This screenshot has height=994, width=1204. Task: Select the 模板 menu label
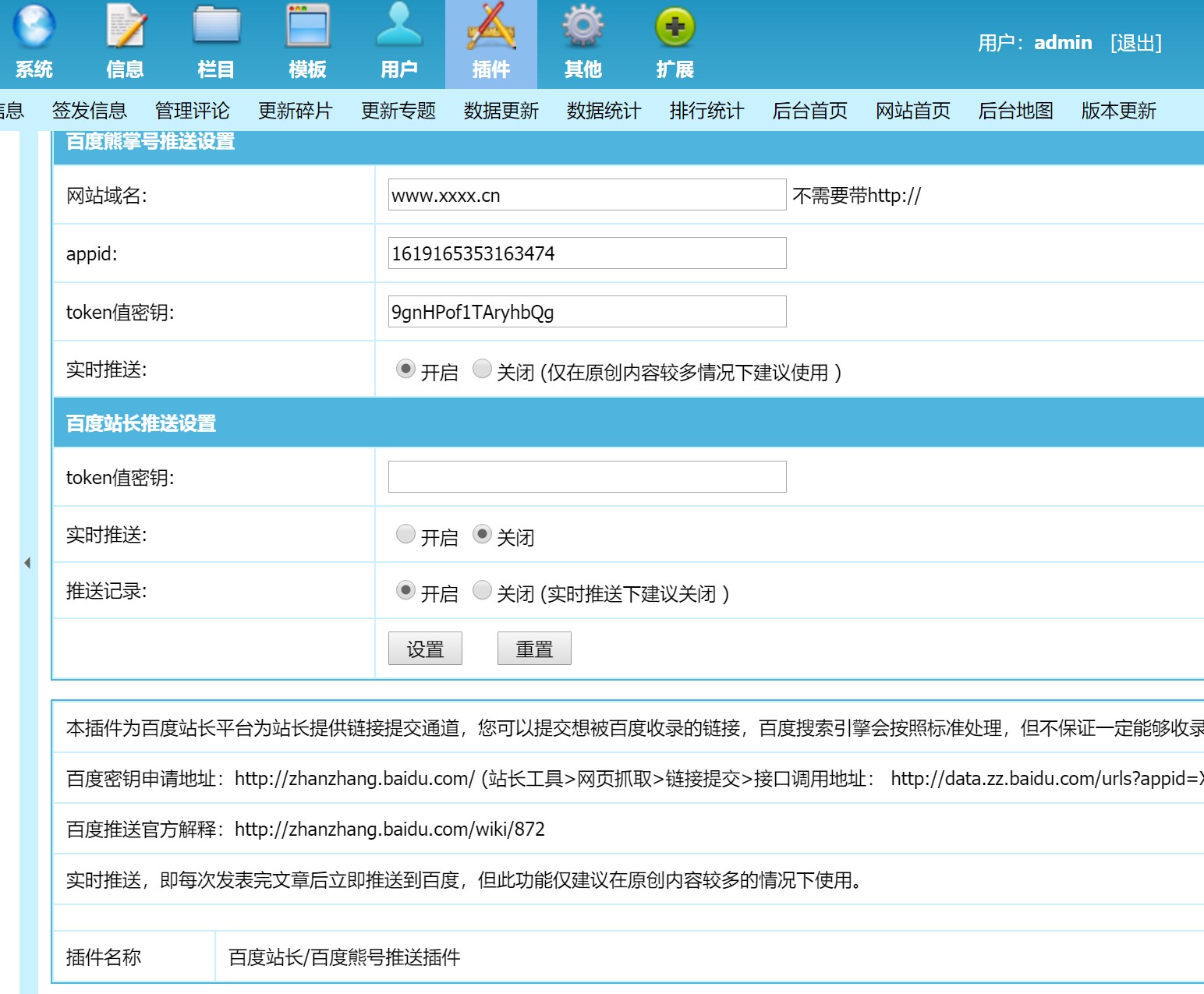click(x=308, y=69)
